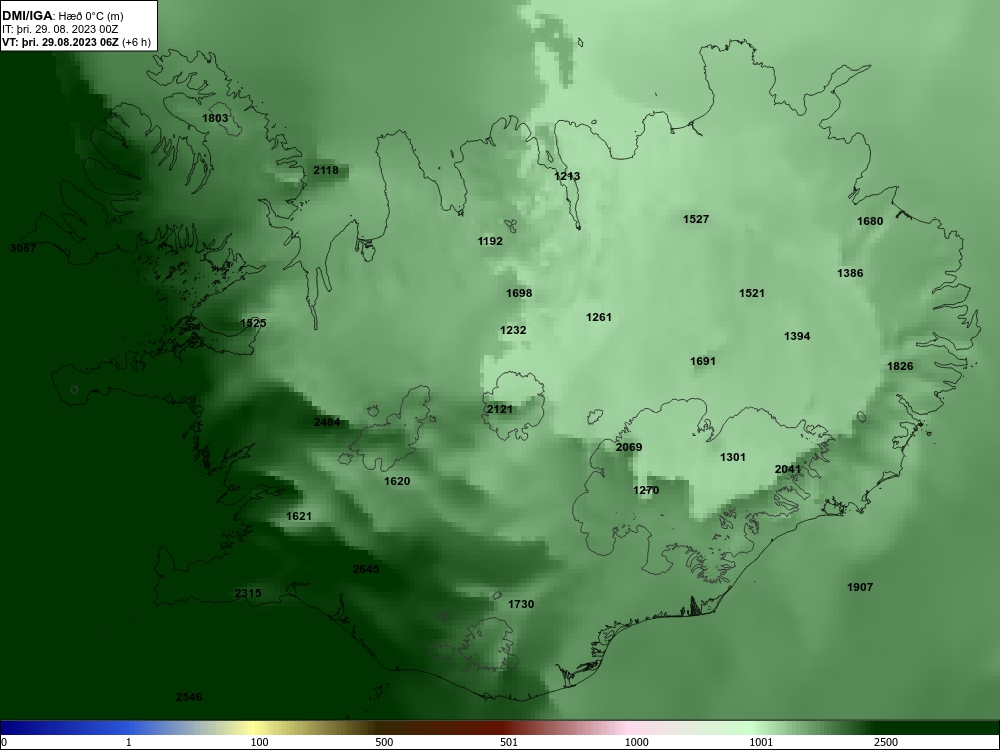Click the legend label 1
The width and height of the screenshot is (1000, 750).
(x=129, y=742)
